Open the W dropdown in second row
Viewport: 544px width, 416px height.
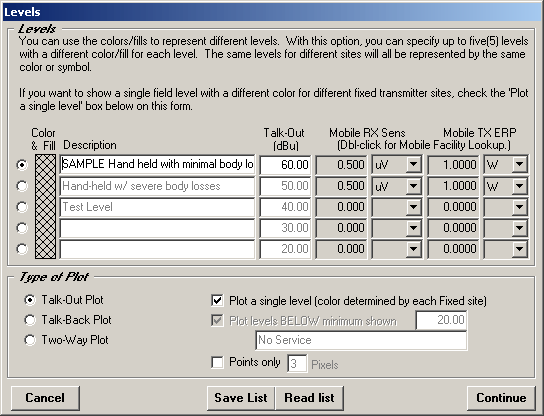click(x=519, y=186)
